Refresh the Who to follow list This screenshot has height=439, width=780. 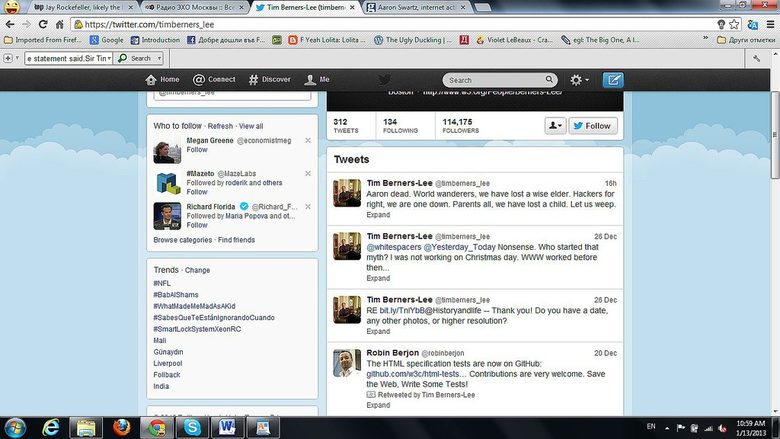point(220,126)
